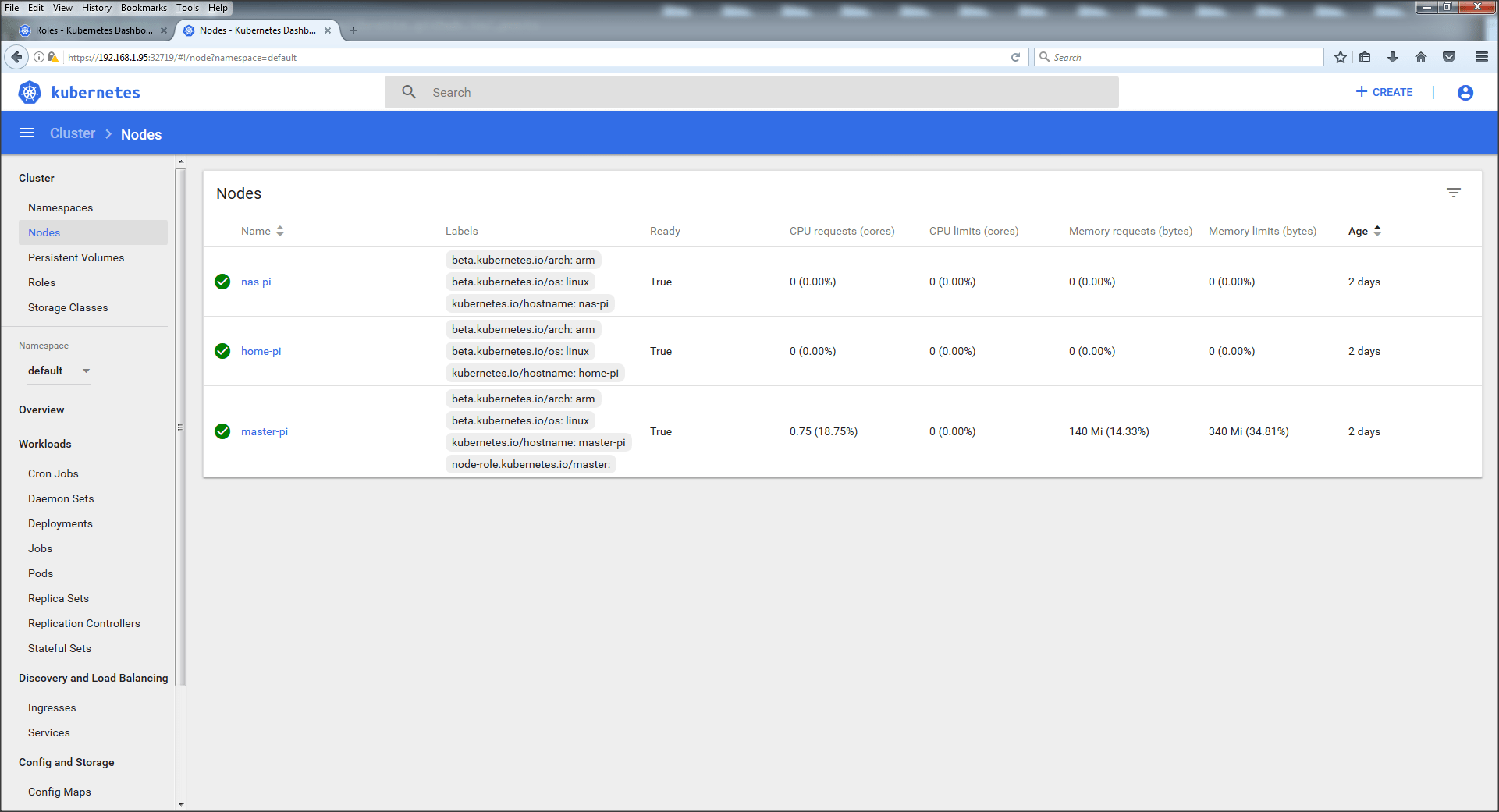Viewport: 1499px width, 812px height.
Task: Click the user account icon in the header
Action: [1465, 92]
